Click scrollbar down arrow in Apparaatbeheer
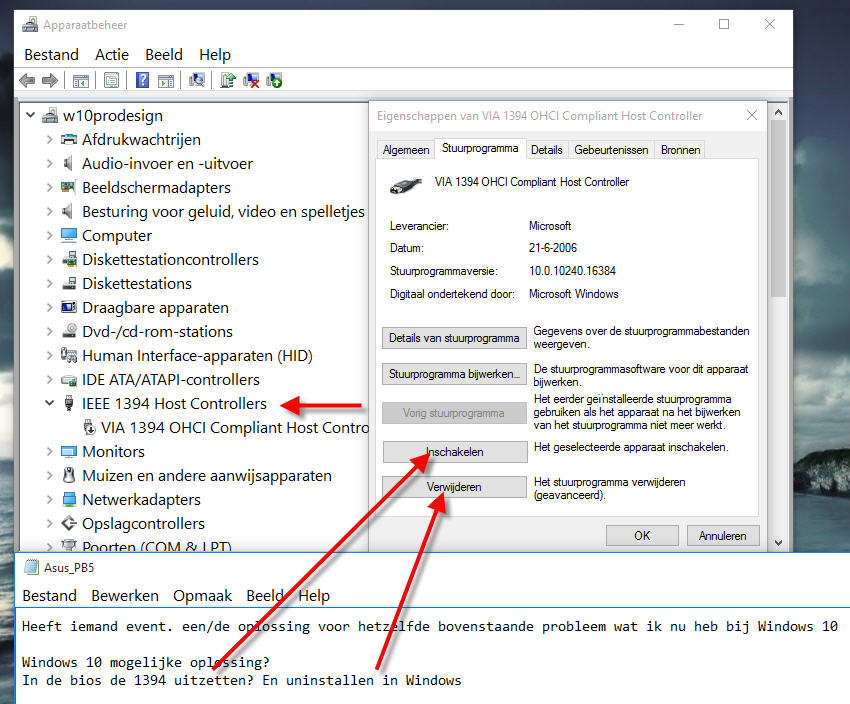Viewport: 850px width, 704px height. (778, 542)
